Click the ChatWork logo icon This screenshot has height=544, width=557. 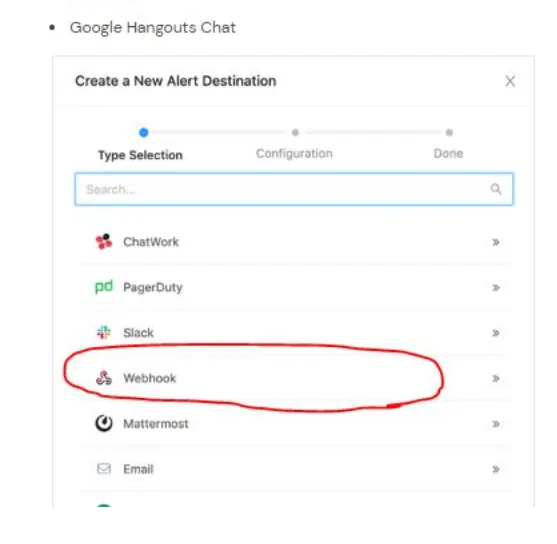tap(104, 242)
